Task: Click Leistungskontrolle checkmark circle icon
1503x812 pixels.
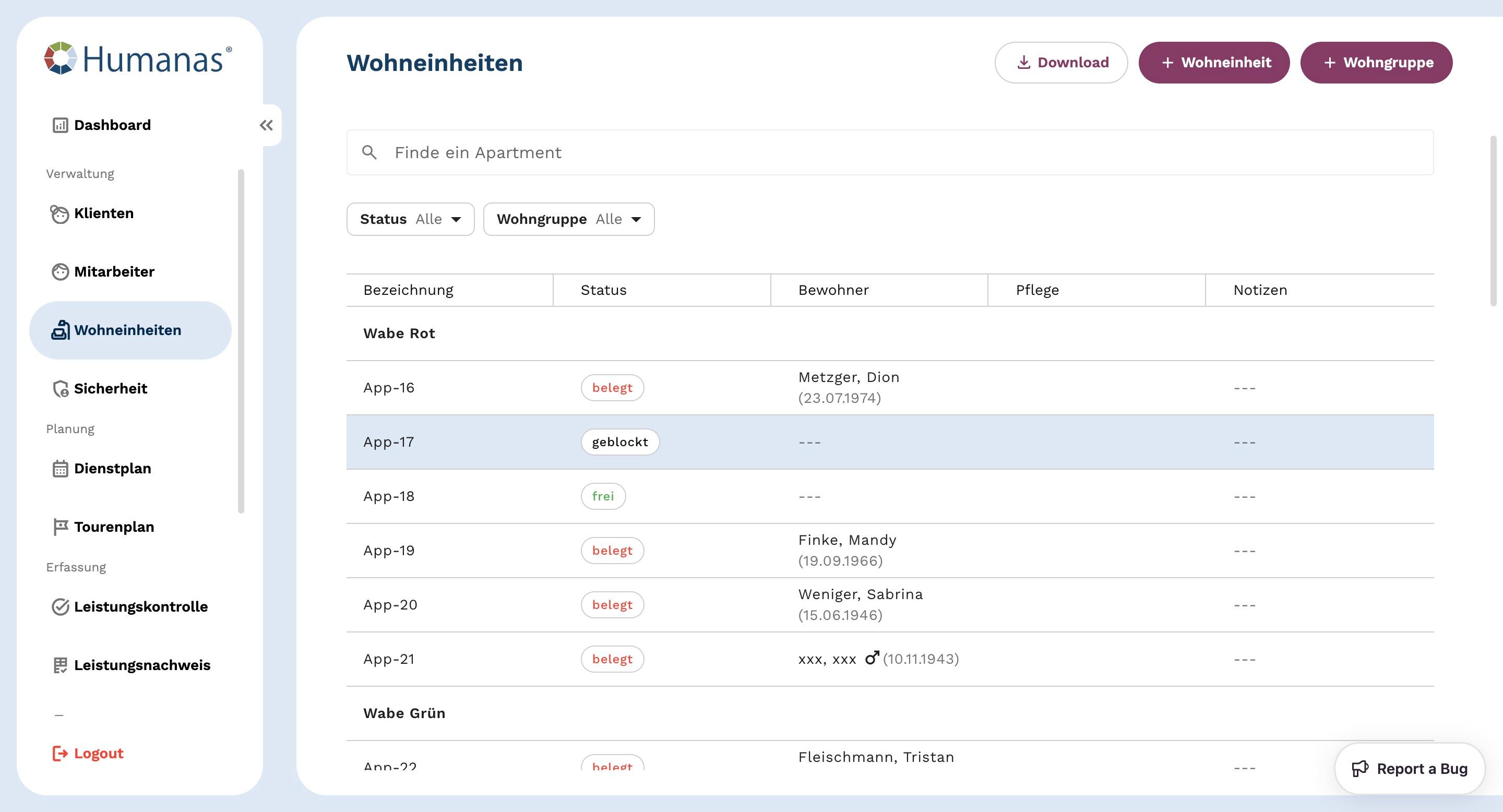Action: [60, 607]
